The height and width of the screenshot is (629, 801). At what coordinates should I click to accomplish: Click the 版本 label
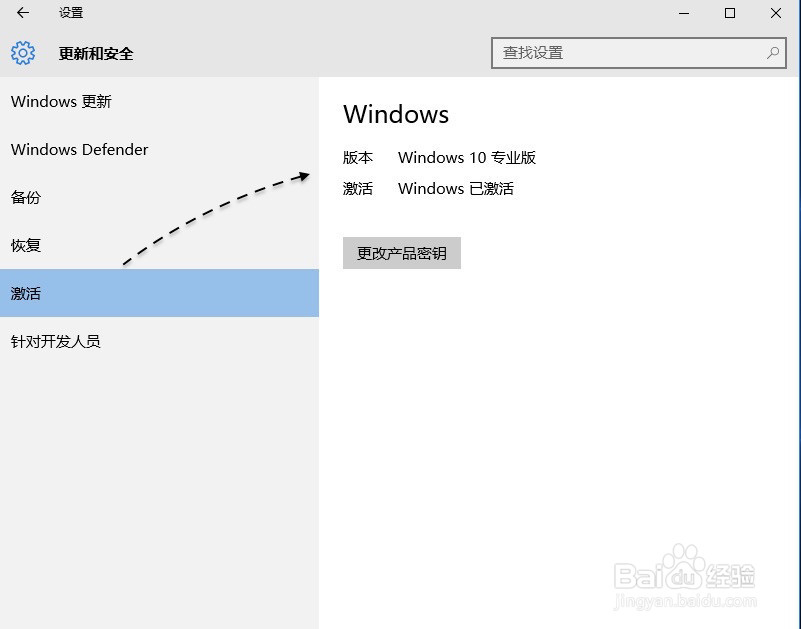pyautogui.click(x=358, y=157)
